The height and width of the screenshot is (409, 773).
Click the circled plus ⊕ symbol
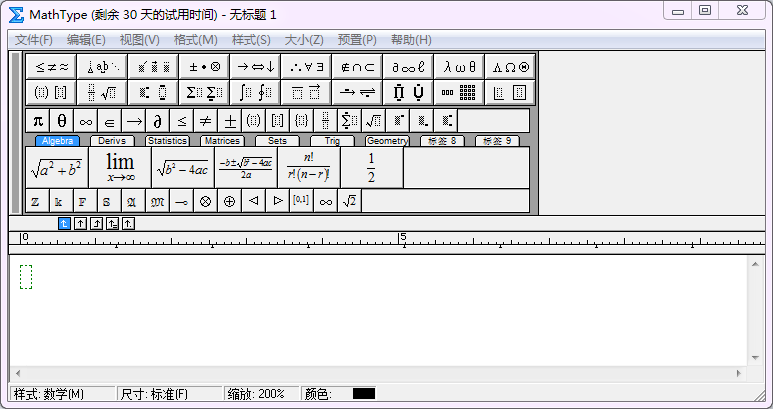[x=229, y=201]
